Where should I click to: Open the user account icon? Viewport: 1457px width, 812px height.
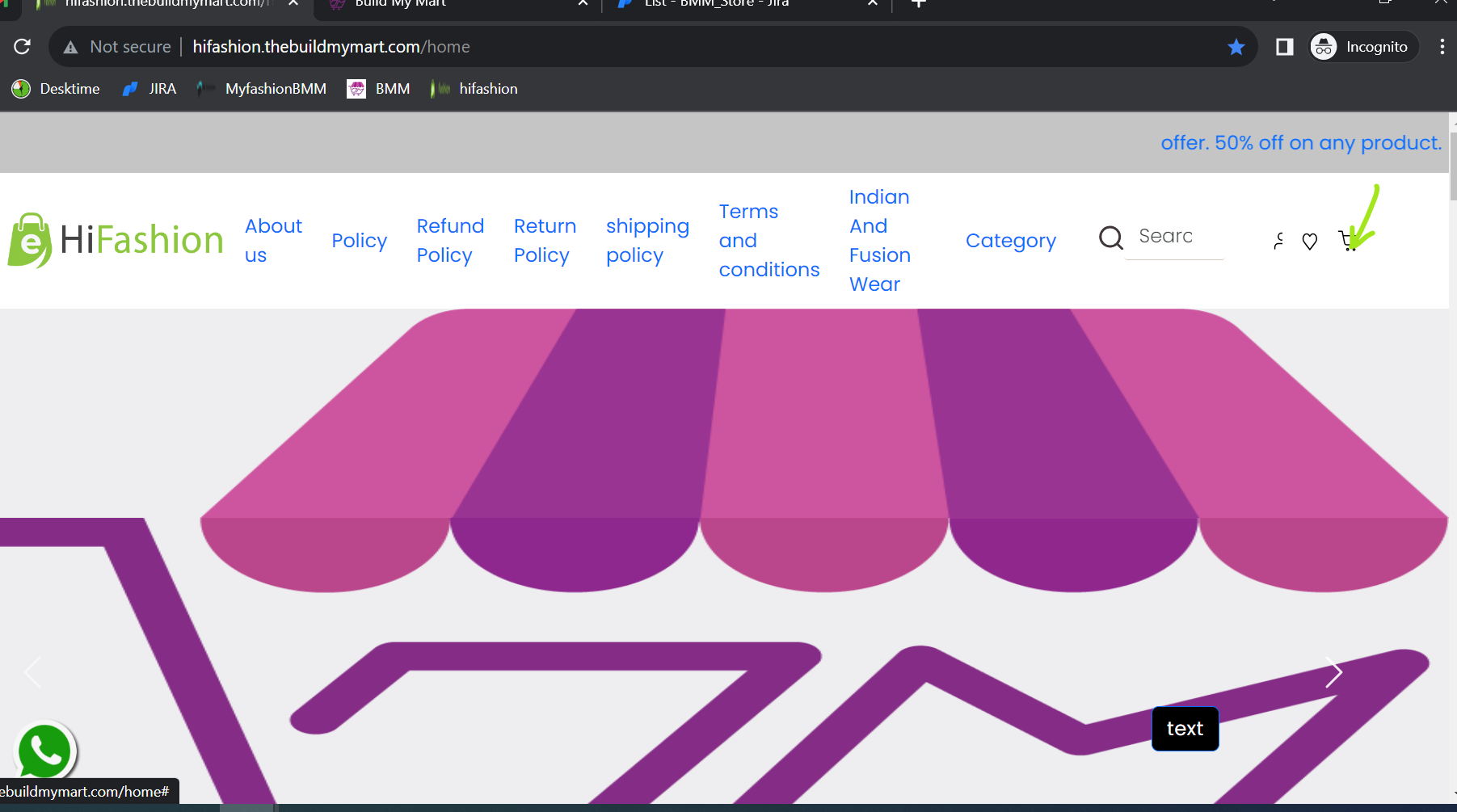click(x=1278, y=241)
